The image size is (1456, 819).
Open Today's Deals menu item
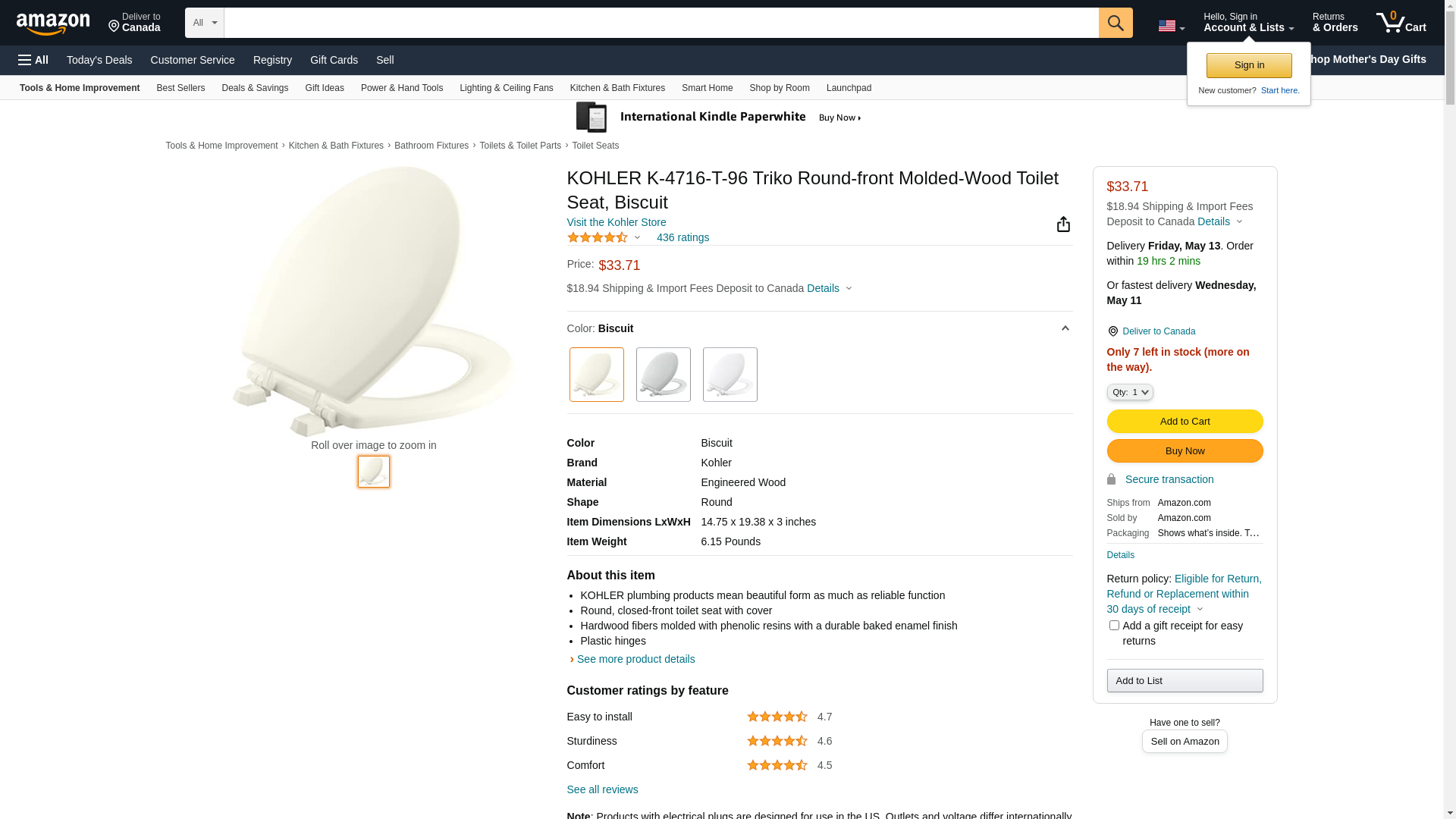99,60
